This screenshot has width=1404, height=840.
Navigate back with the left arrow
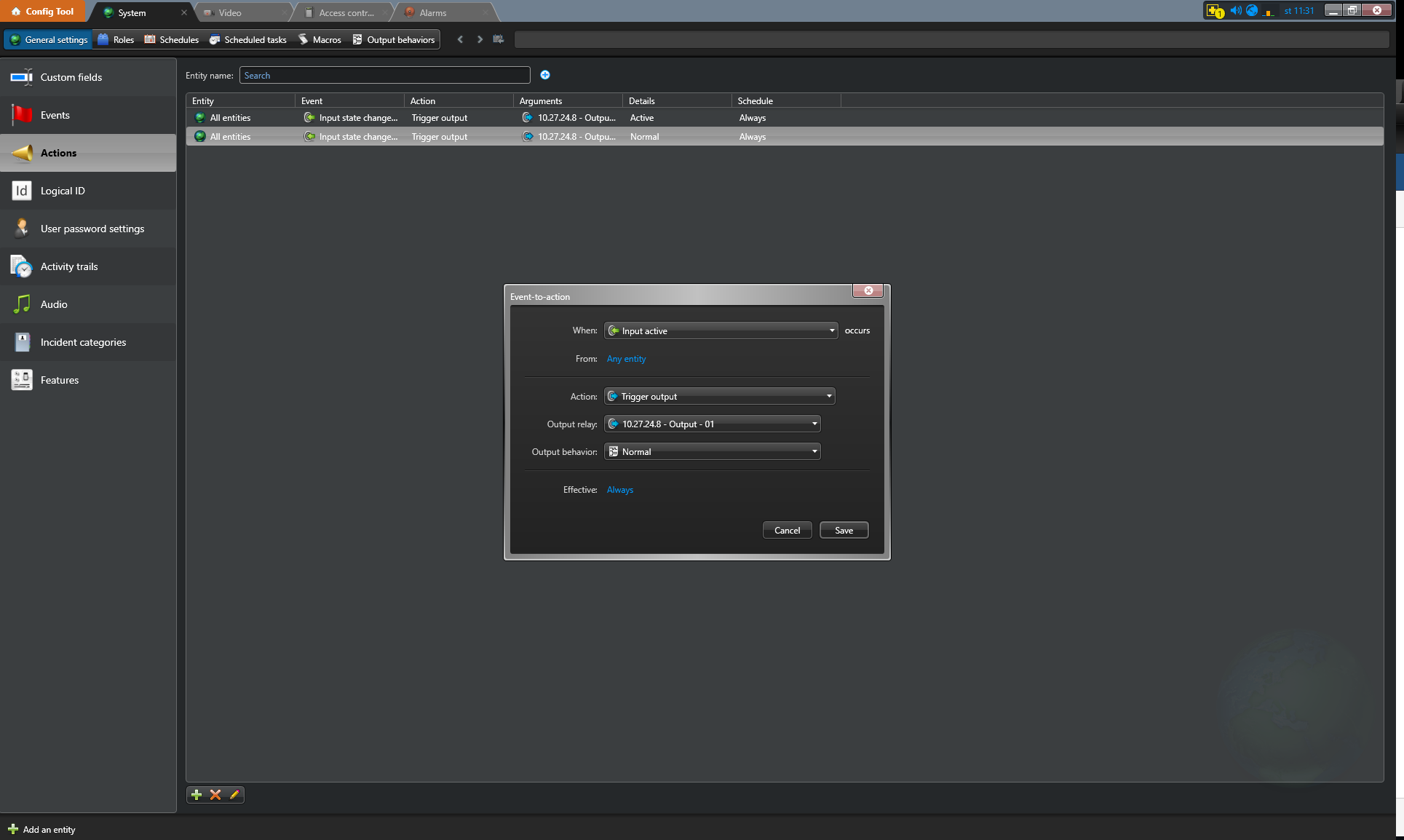click(460, 39)
